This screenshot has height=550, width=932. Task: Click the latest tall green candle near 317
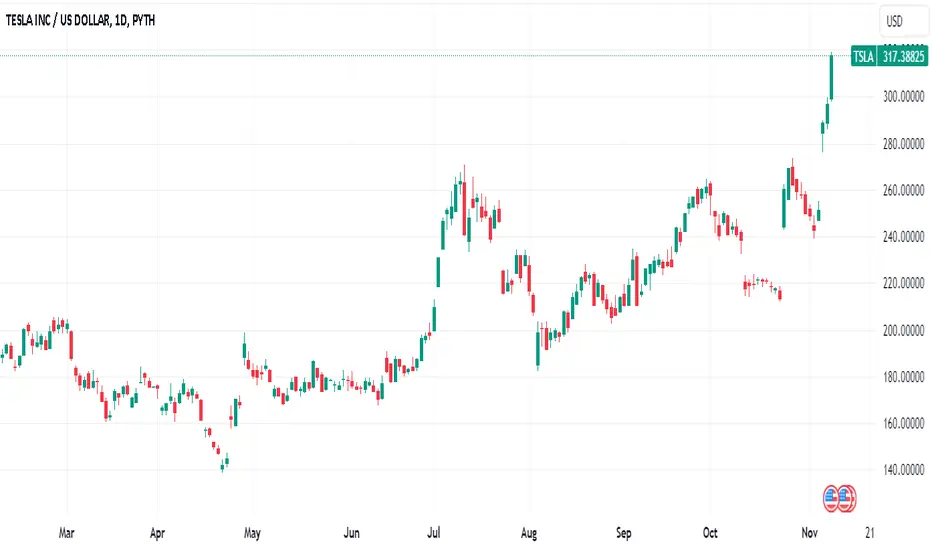coord(832,77)
